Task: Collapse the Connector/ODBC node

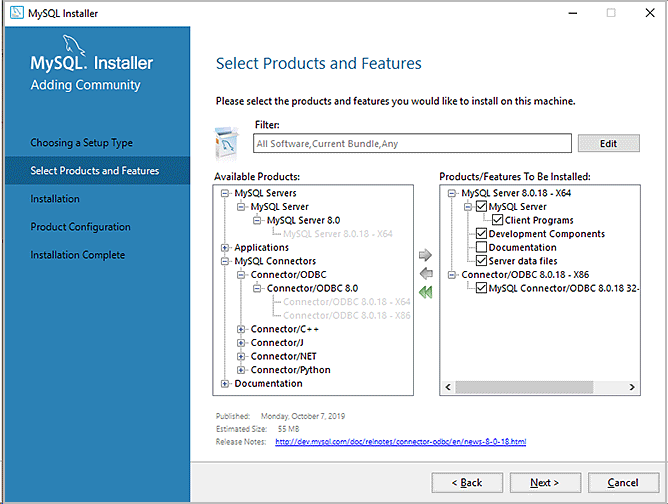Action: pos(241,275)
